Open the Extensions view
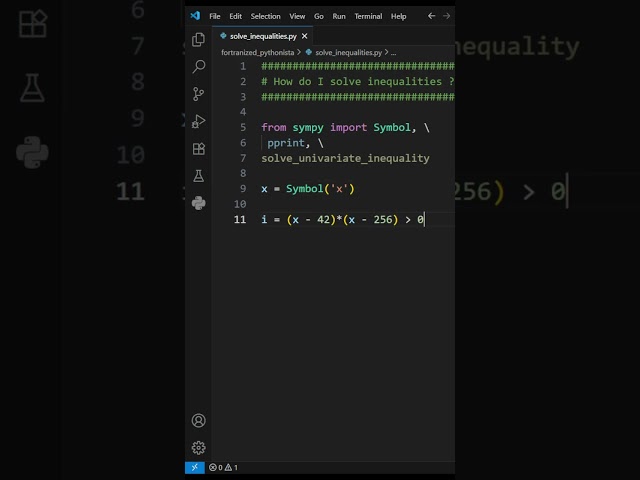The image size is (640, 480). (x=198, y=149)
